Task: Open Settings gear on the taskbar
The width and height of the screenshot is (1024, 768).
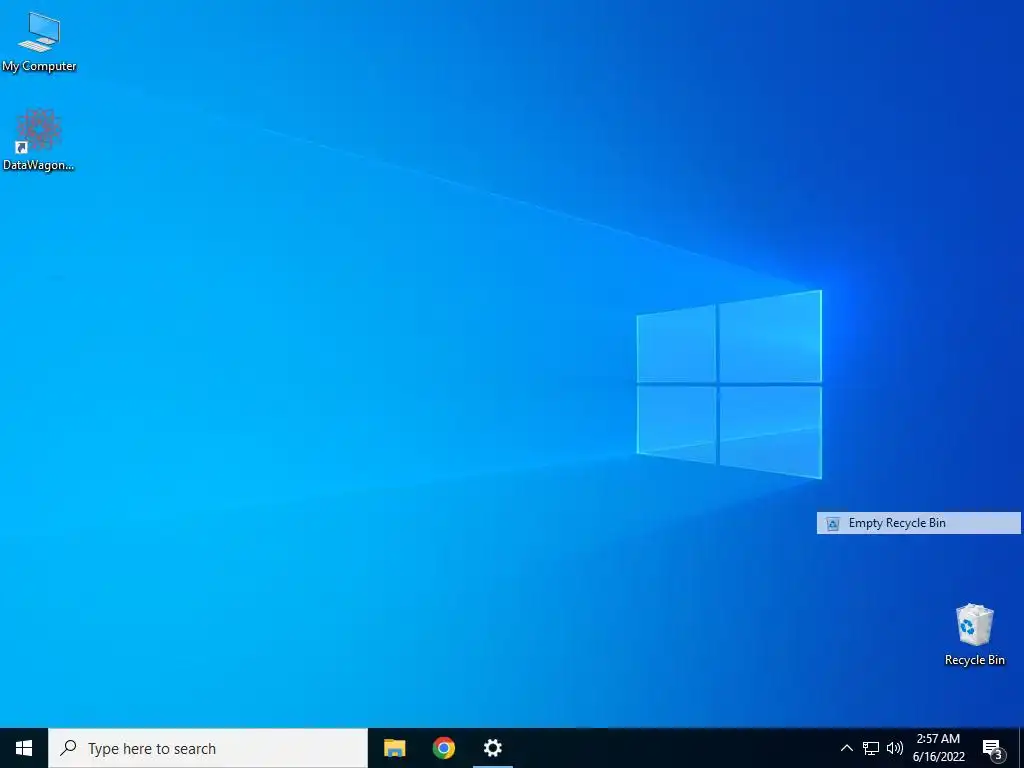Action: pos(492,748)
